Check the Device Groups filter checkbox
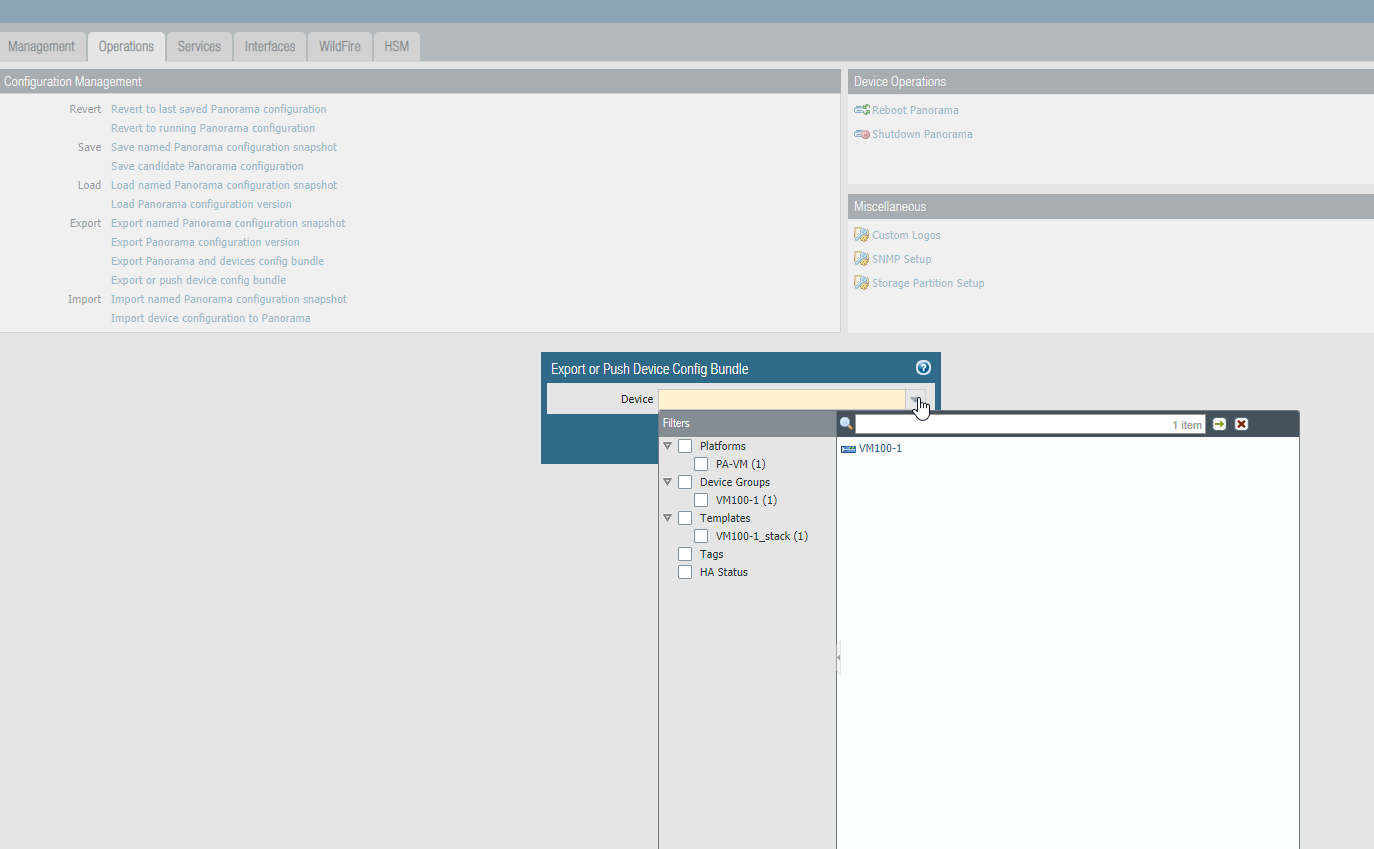 [685, 482]
